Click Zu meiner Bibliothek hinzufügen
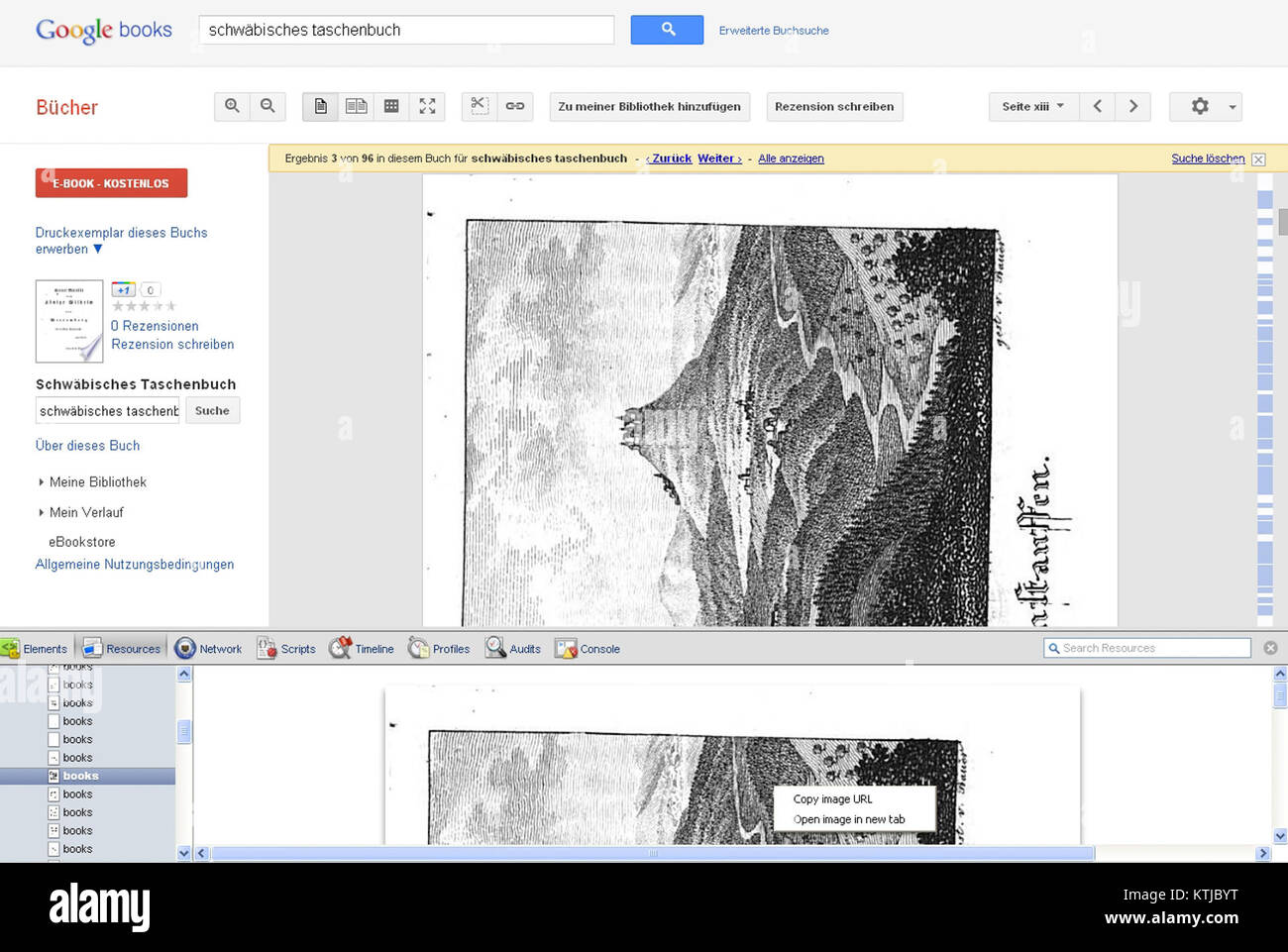 coord(650,106)
